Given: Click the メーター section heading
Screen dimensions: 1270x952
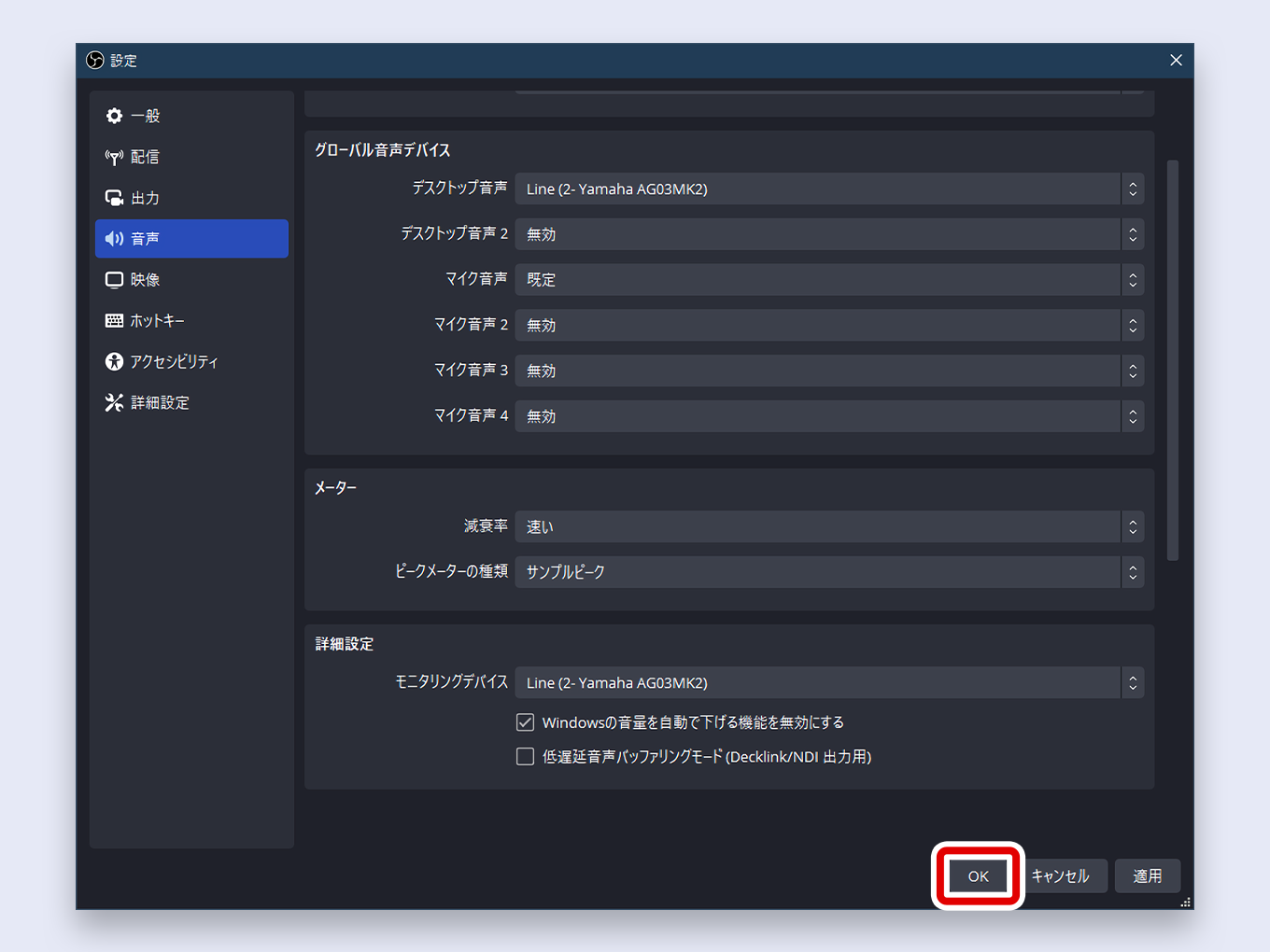Looking at the screenshot, I should 335,487.
